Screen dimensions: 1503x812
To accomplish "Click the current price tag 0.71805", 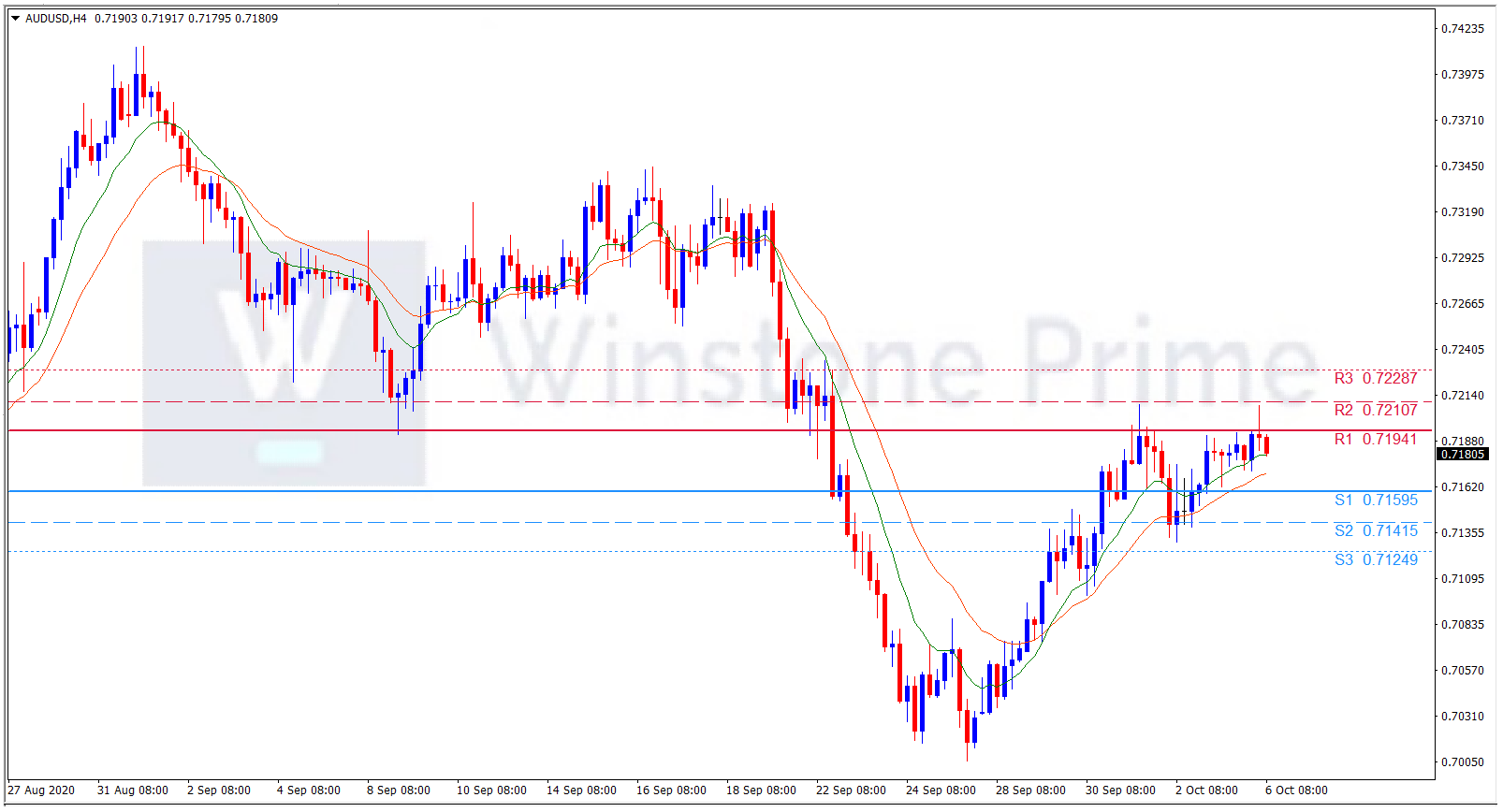I will point(1462,455).
